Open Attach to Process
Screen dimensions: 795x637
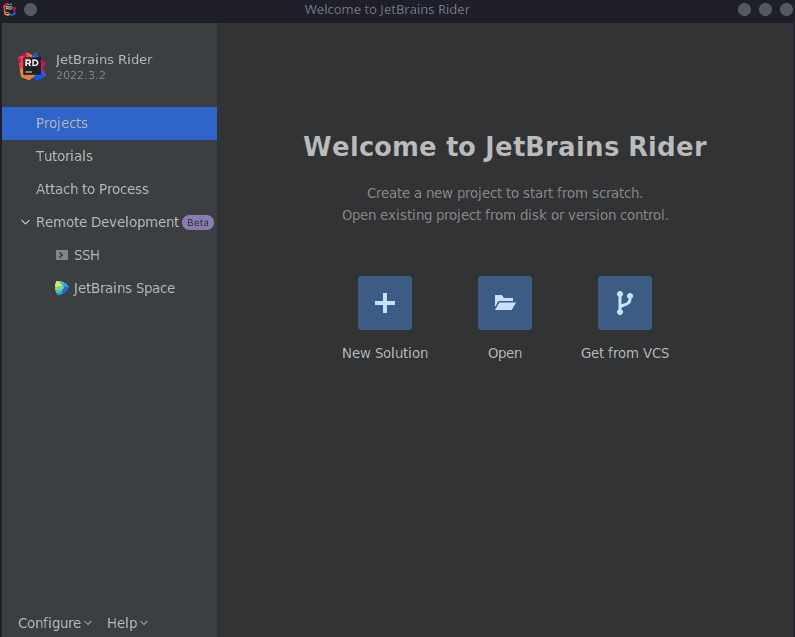110,189
